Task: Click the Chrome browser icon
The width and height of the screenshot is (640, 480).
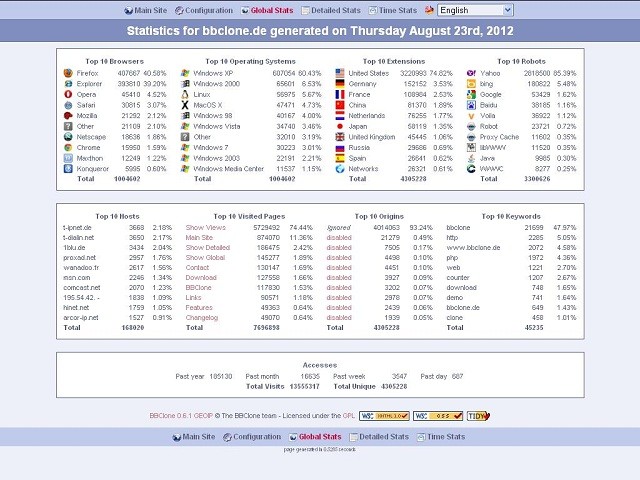Action: (x=68, y=147)
